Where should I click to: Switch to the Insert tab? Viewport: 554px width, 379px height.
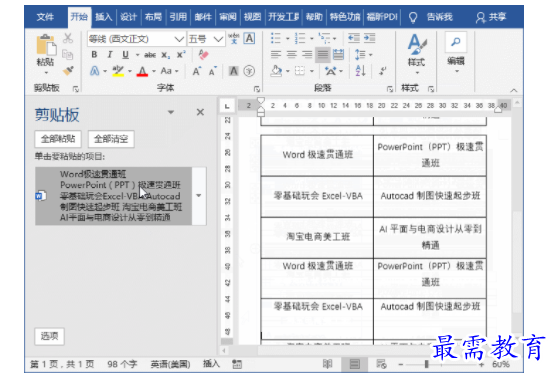[104, 17]
